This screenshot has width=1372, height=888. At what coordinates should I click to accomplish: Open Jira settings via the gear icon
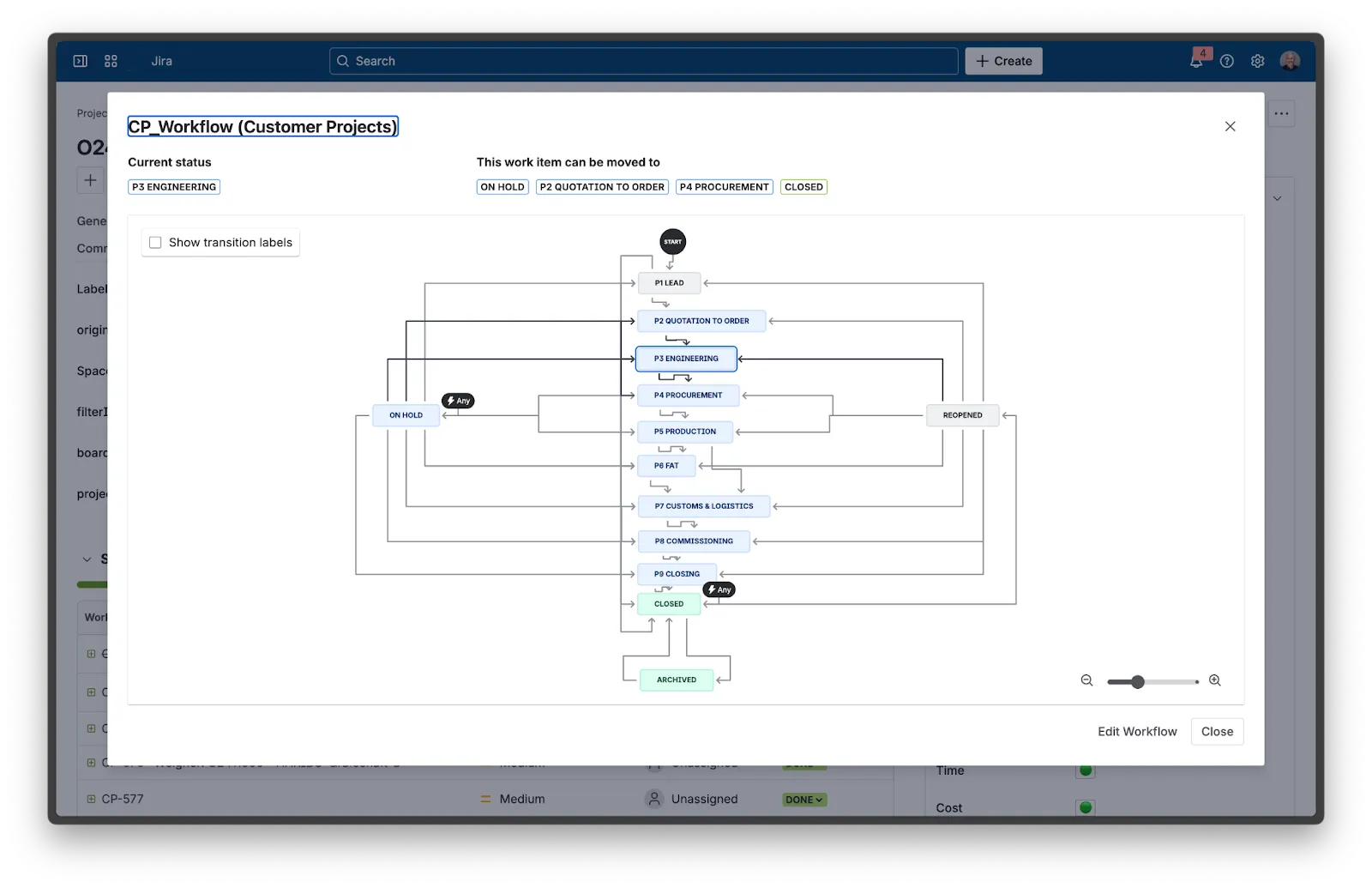[1257, 61]
